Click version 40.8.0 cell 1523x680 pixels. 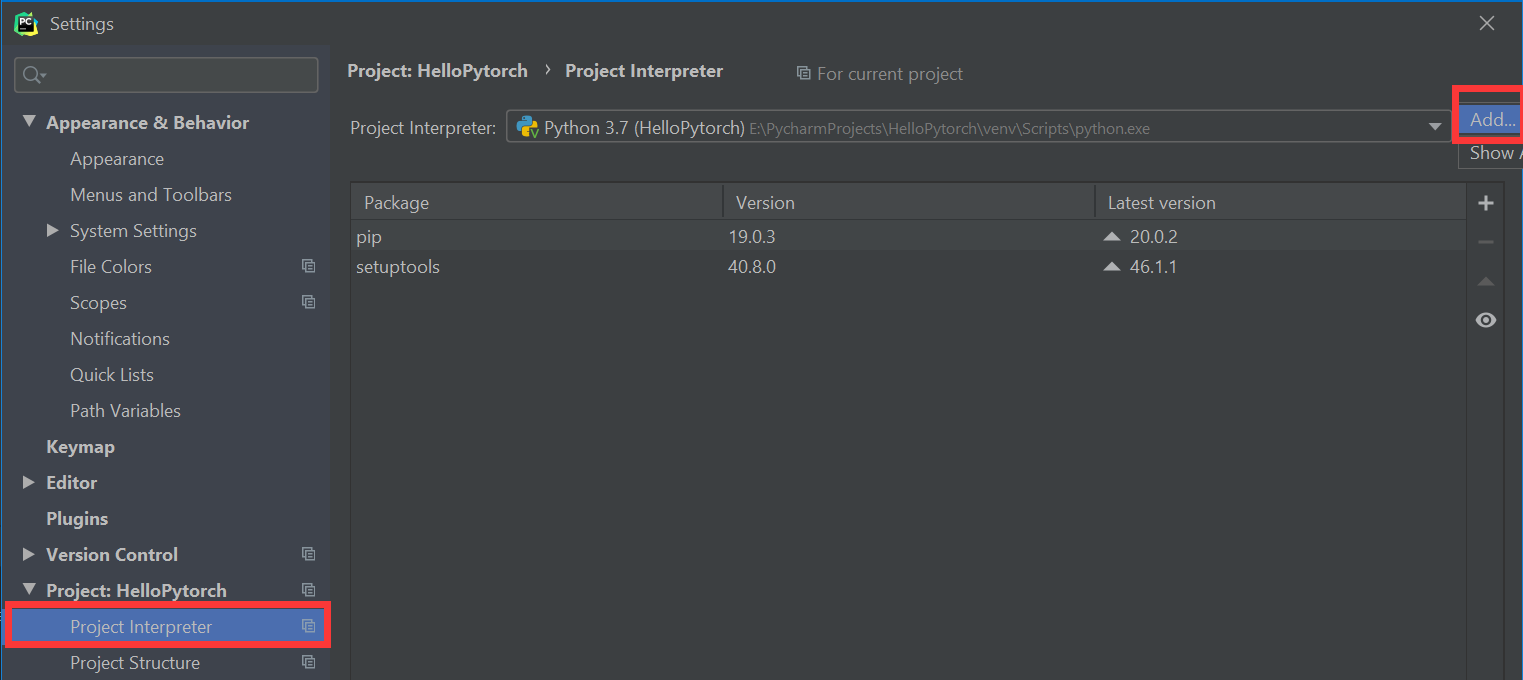click(x=752, y=267)
